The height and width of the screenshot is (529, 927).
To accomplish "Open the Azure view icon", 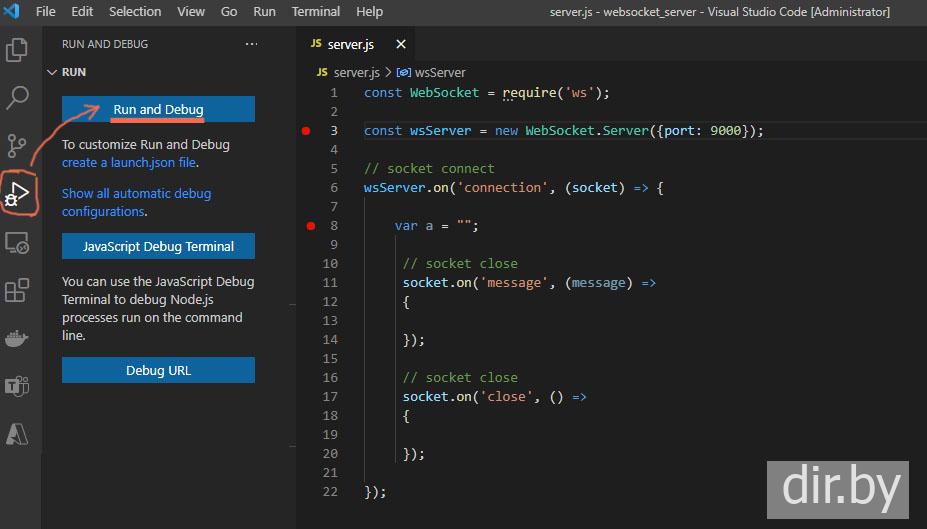I will tap(17, 434).
